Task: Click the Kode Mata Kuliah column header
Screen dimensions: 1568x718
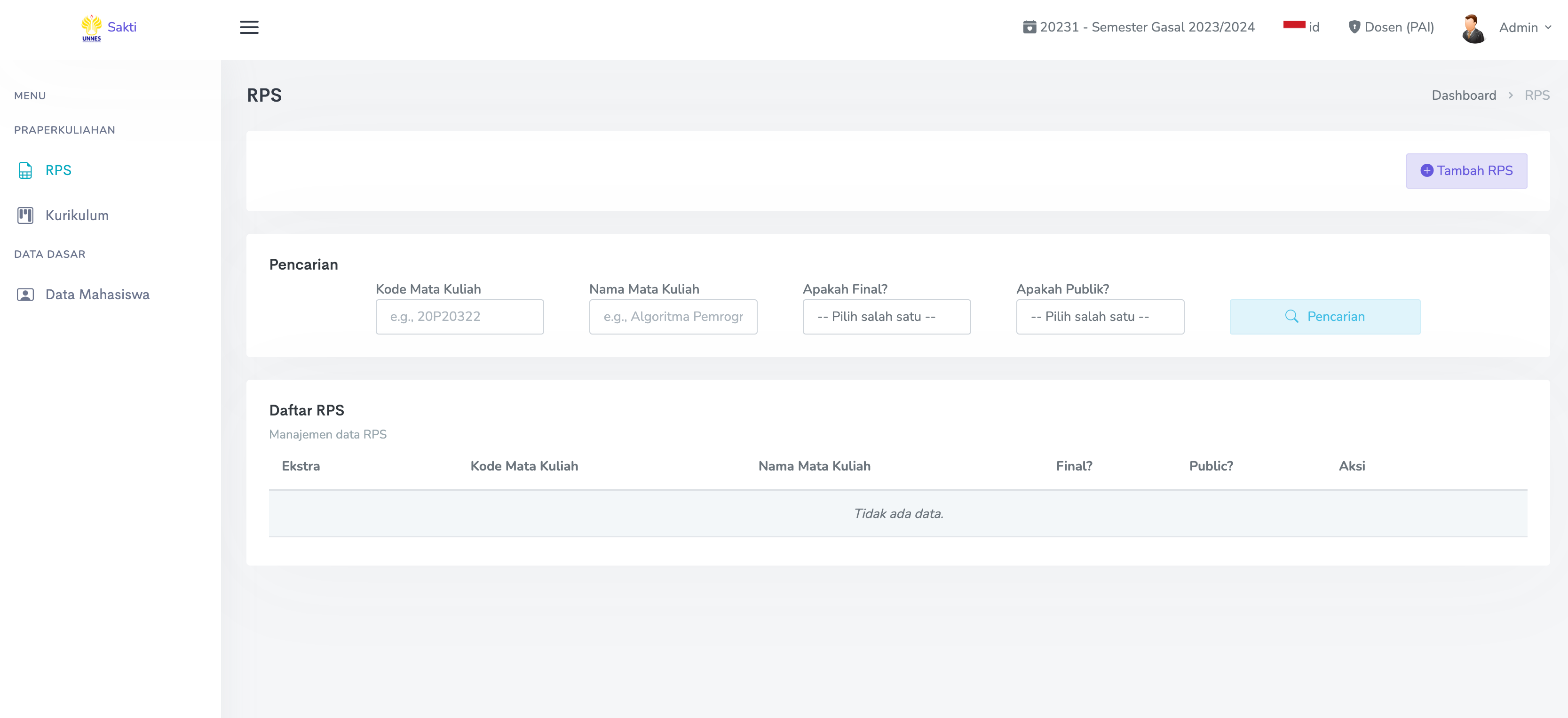Action: pyautogui.click(x=524, y=466)
